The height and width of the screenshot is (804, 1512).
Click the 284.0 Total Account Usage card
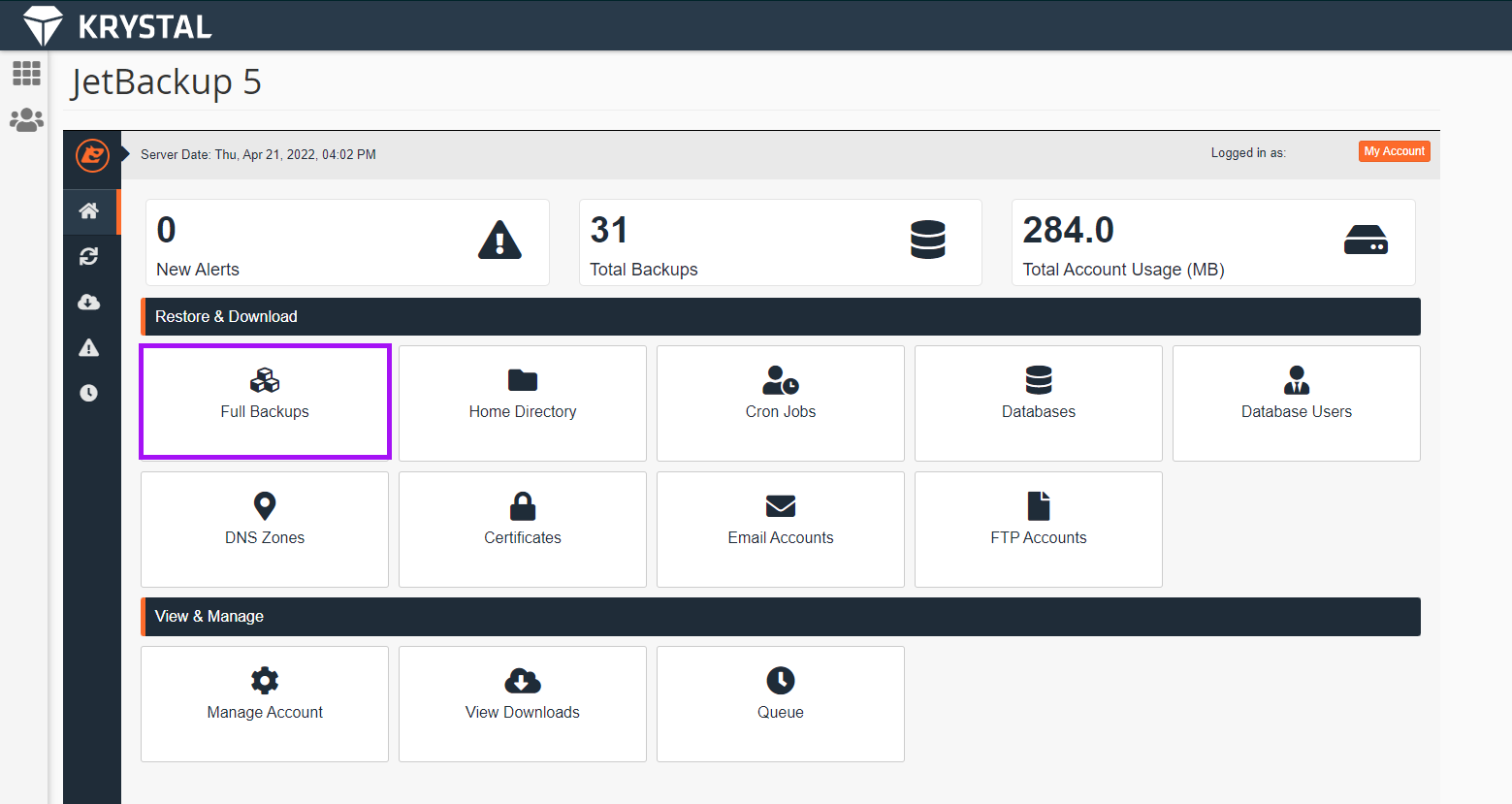1213,242
